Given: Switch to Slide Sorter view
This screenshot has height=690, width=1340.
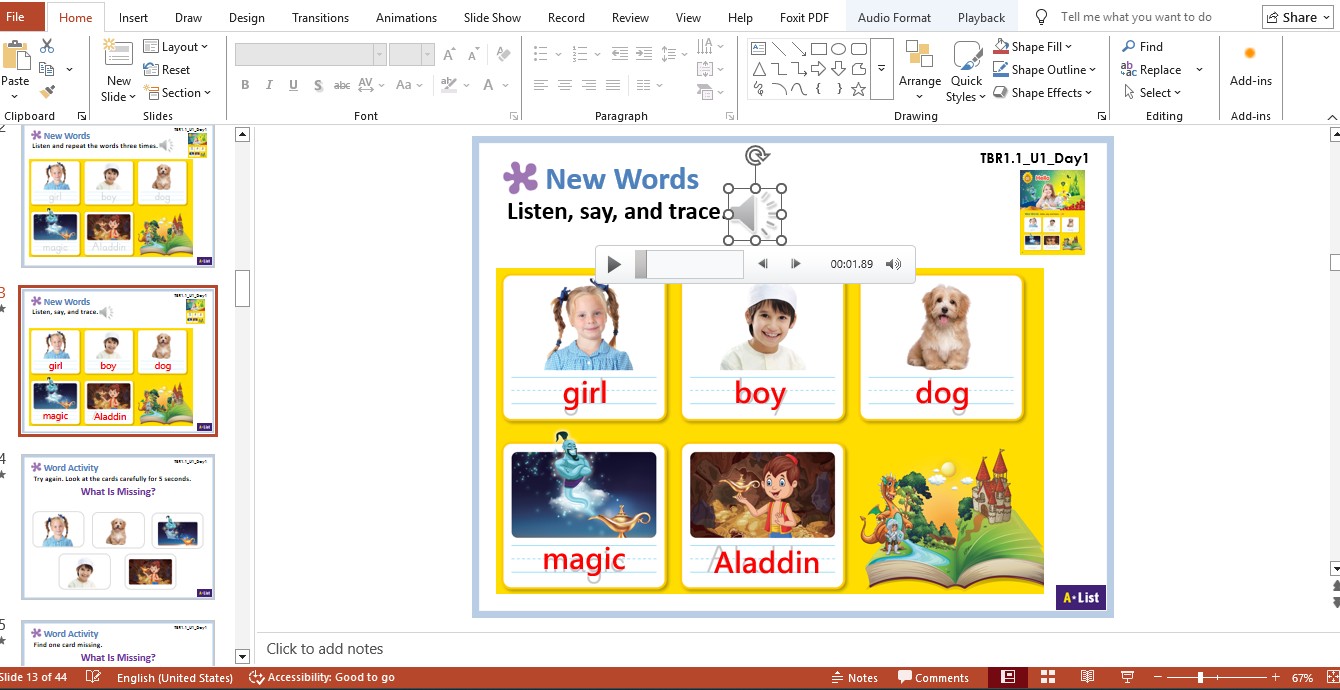Looking at the screenshot, I should point(1048,678).
